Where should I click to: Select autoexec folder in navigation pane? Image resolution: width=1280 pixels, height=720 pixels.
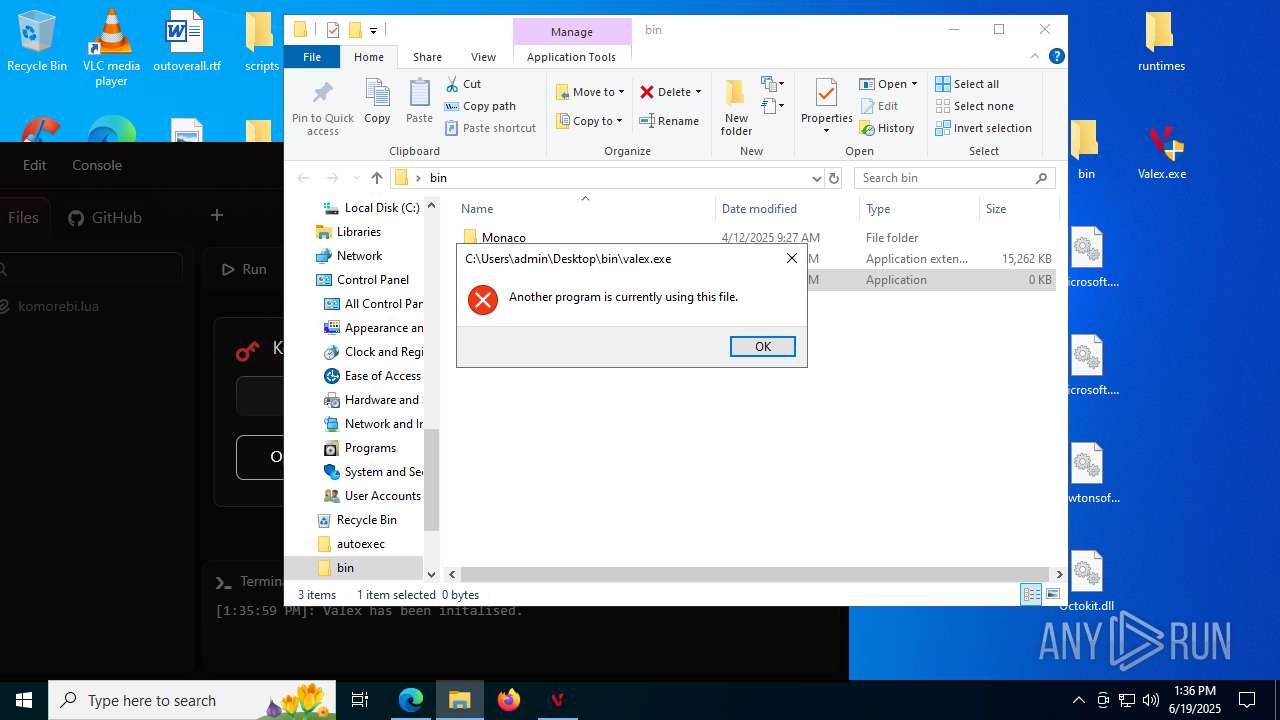tap(360, 544)
